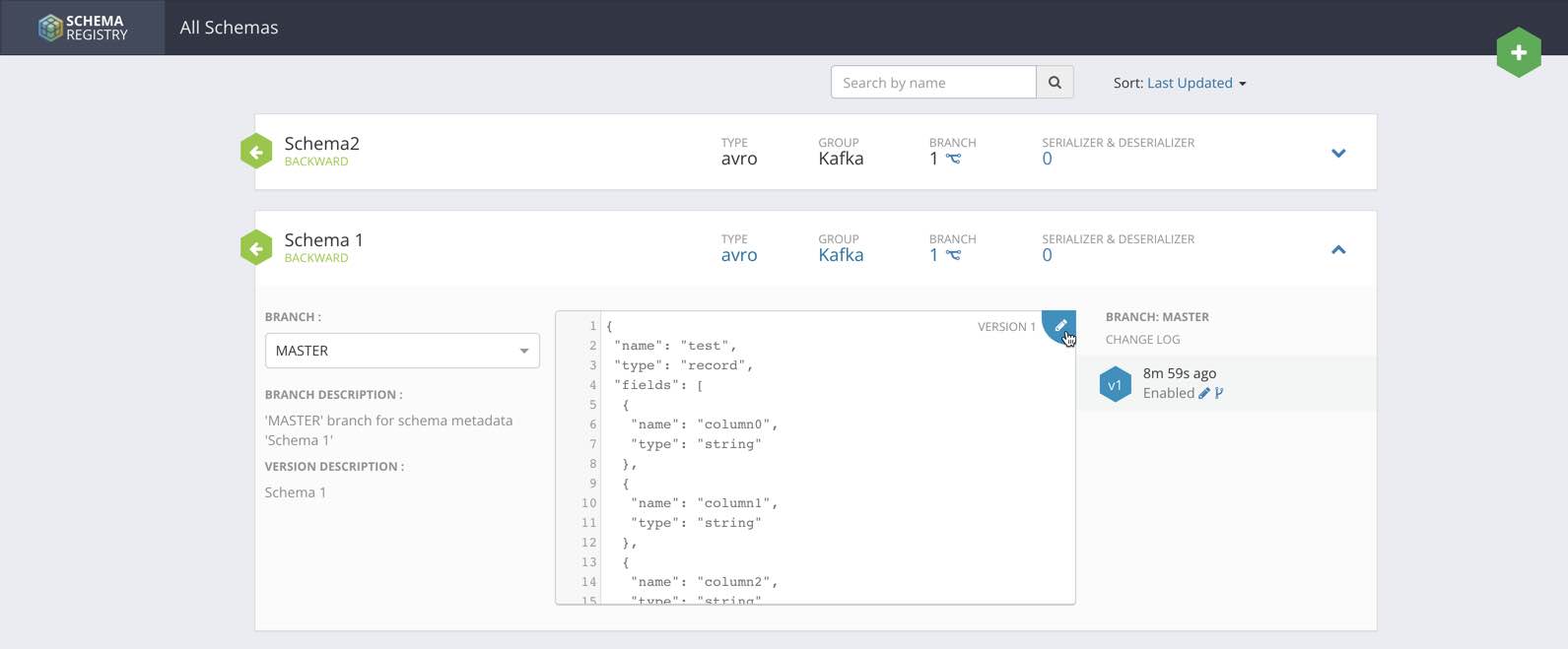Viewport: 1568px width, 649px height.
Task: Click the branch icon in Schema2 row
Action: point(953,159)
